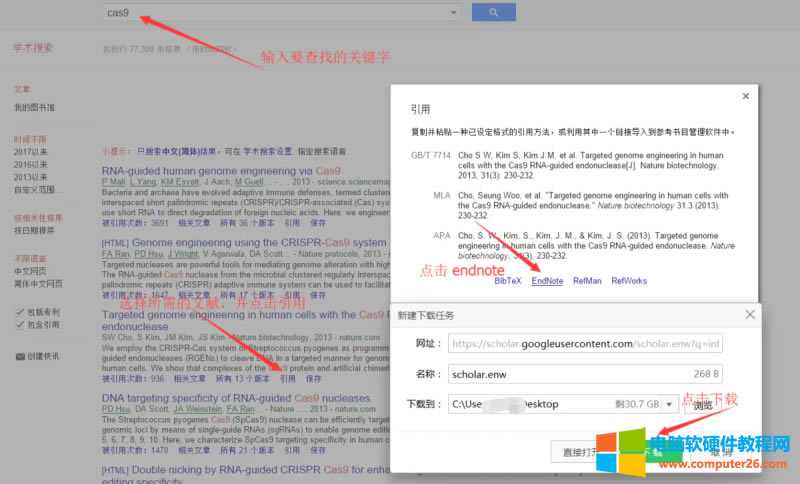Open the download location path dropdown
800x484 pixels.
(x=670, y=404)
